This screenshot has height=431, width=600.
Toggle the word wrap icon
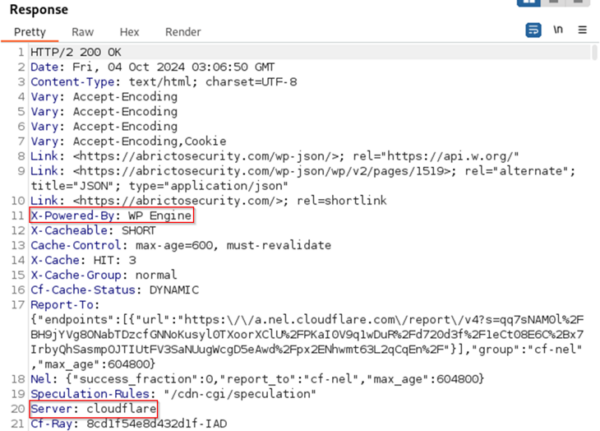(x=533, y=30)
